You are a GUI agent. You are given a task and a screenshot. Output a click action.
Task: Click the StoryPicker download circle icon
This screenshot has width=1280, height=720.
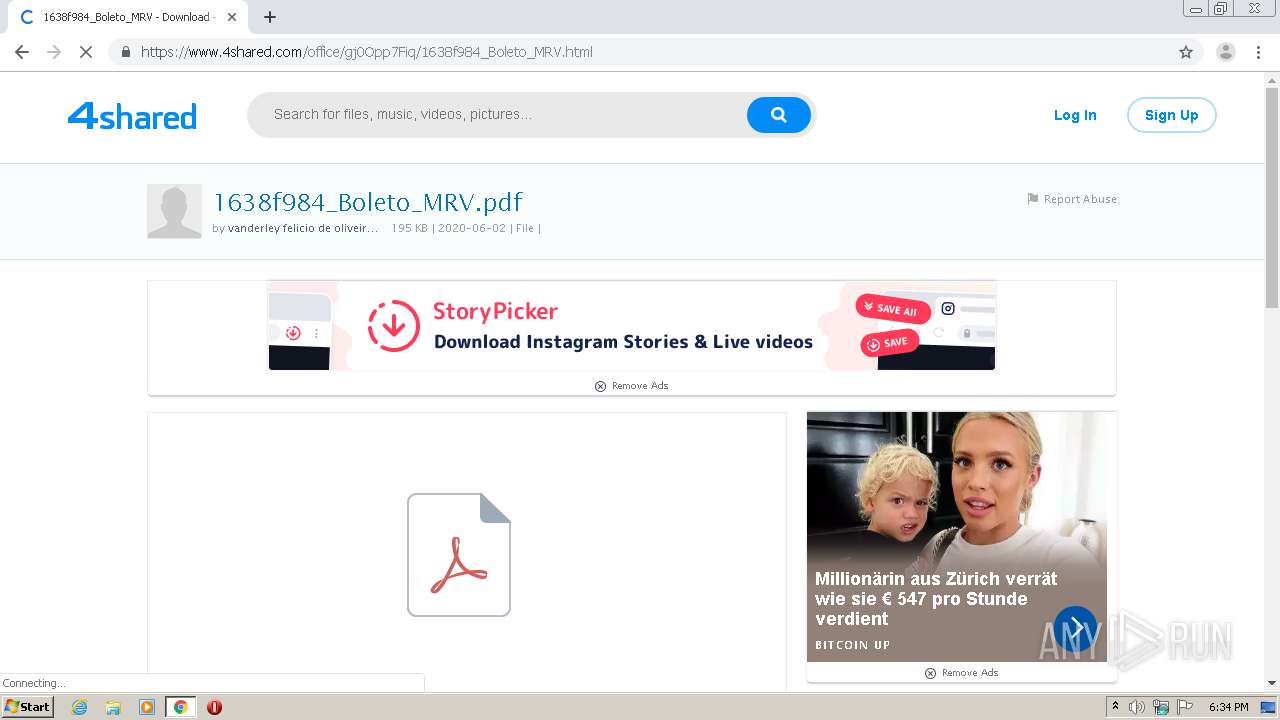point(393,326)
